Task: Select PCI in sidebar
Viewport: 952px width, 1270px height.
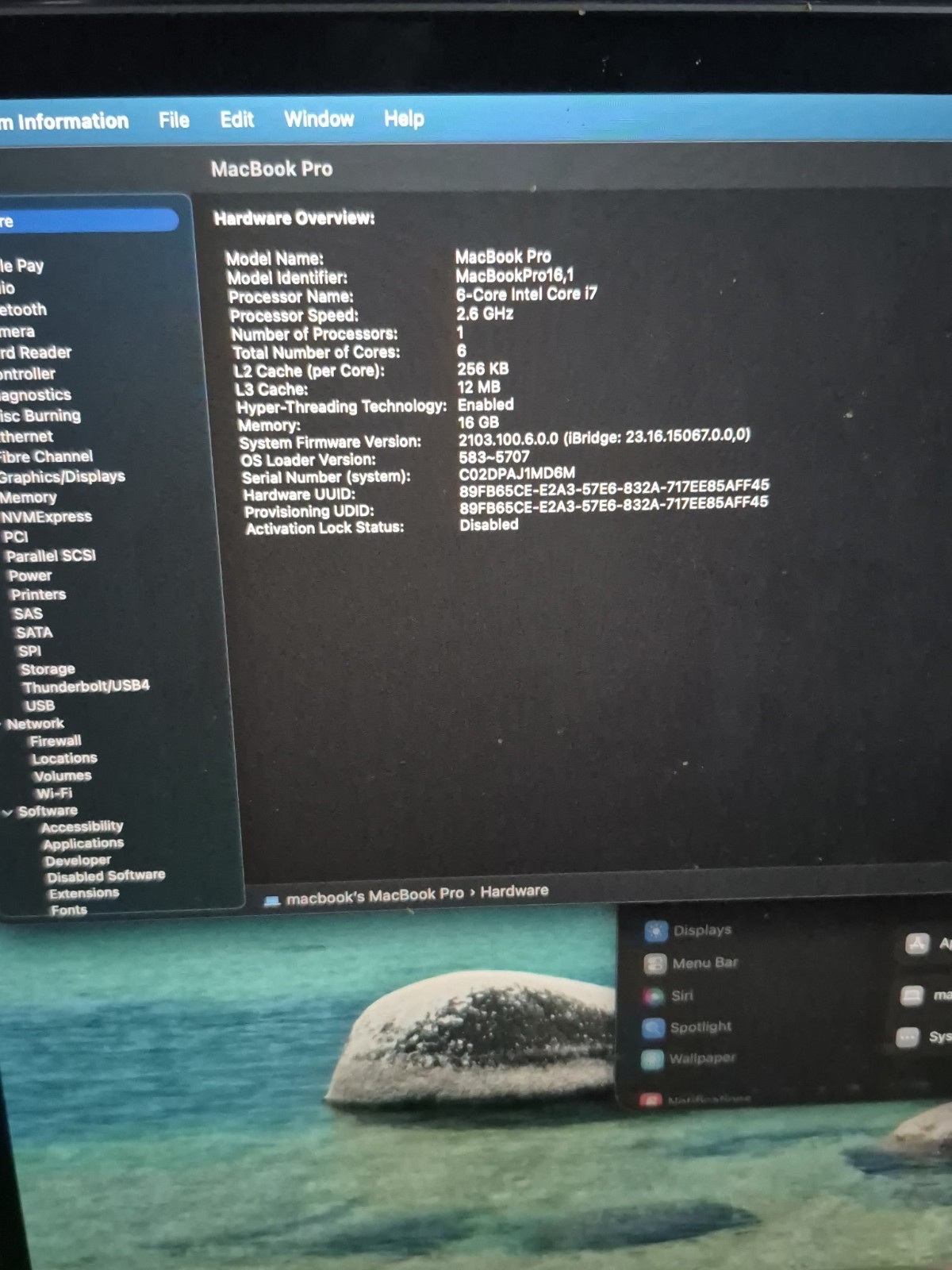Action: pyautogui.click(x=16, y=537)
